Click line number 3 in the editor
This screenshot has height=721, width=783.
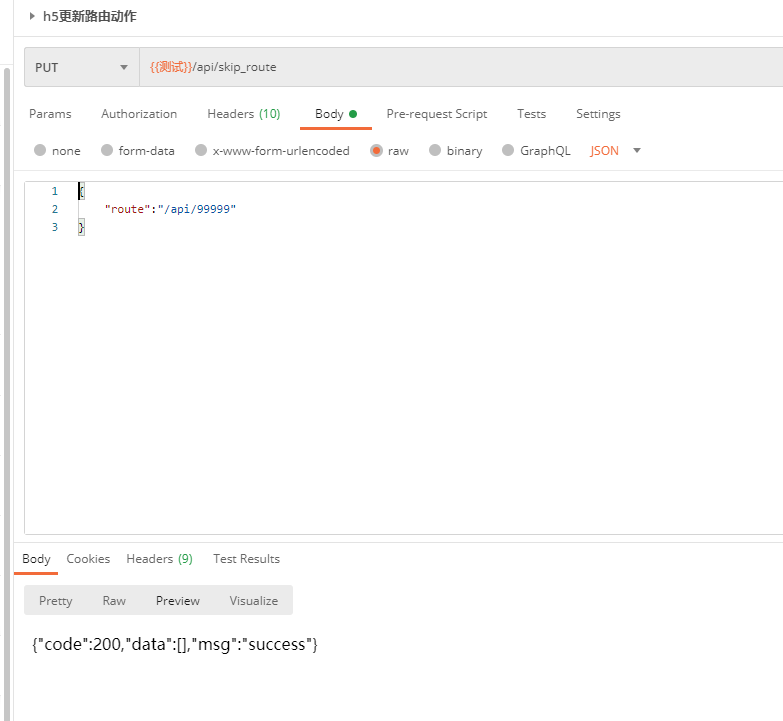[54, 227]
